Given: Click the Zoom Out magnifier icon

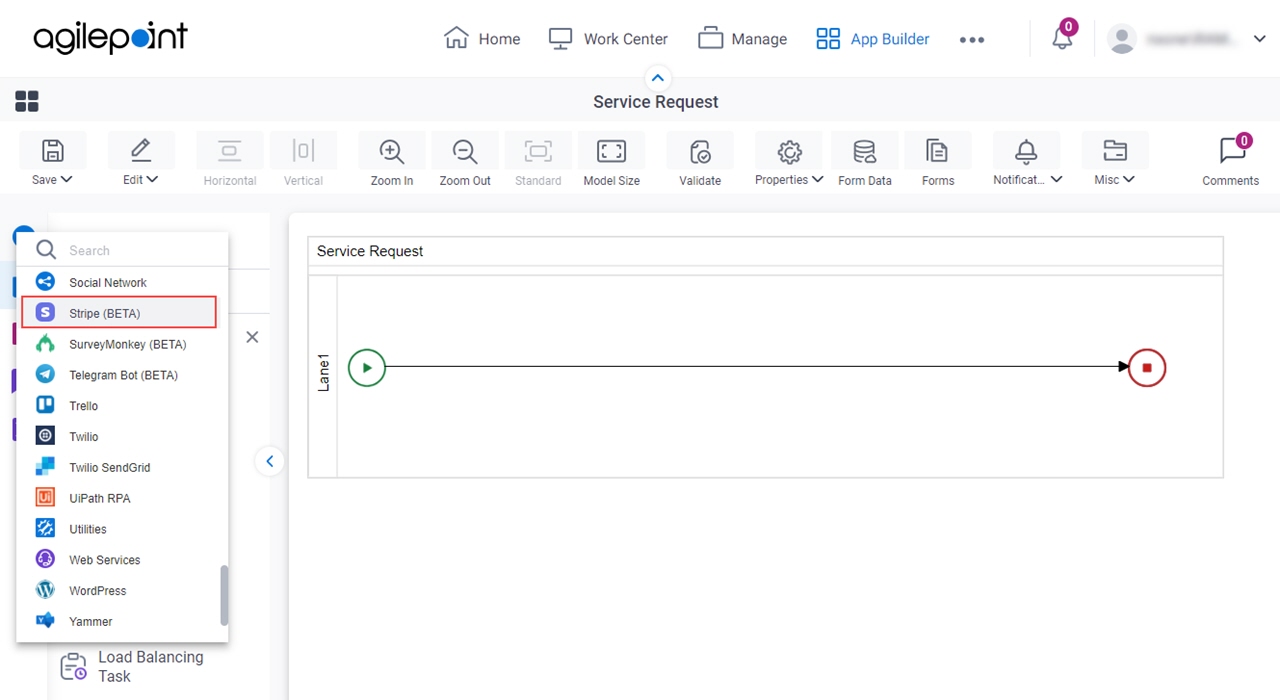Looking at the screenshot, I should tap(465, 151).
